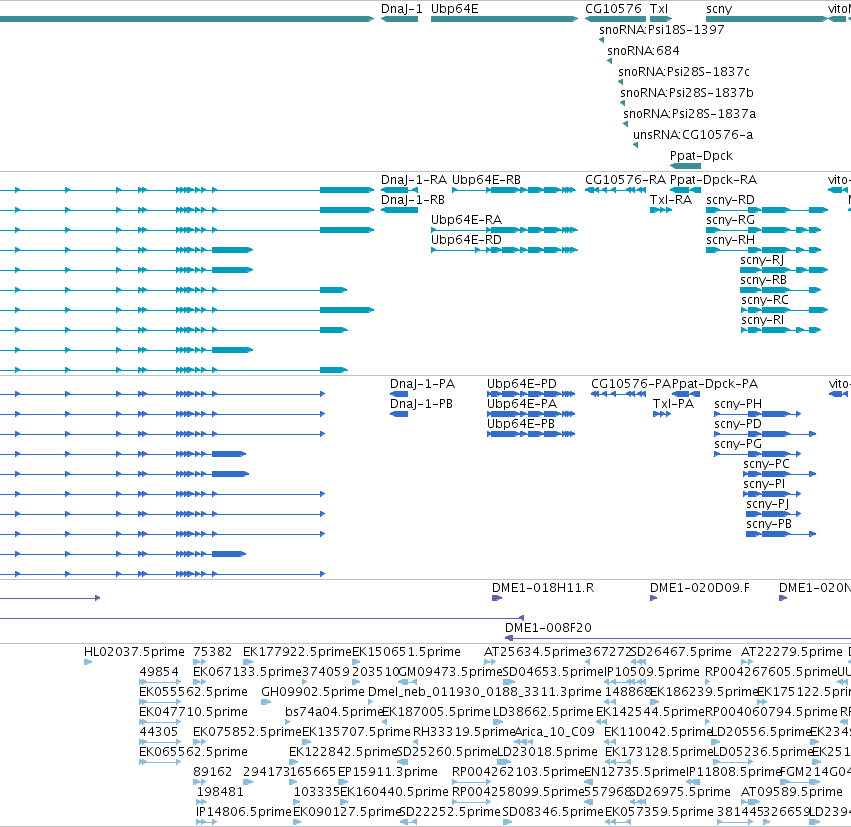Click the DnaJ-1 gene label
851x827 pixels.
402,9
